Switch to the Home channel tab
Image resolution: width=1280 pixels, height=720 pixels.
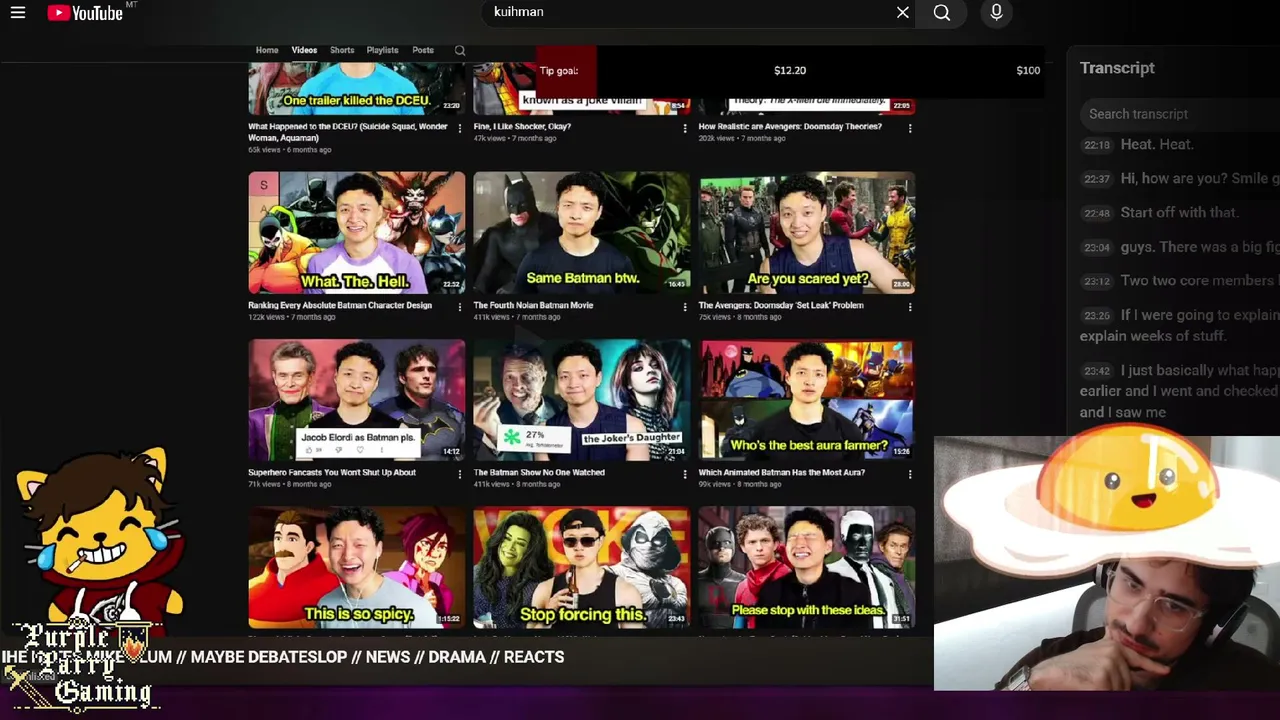(267, 50)
